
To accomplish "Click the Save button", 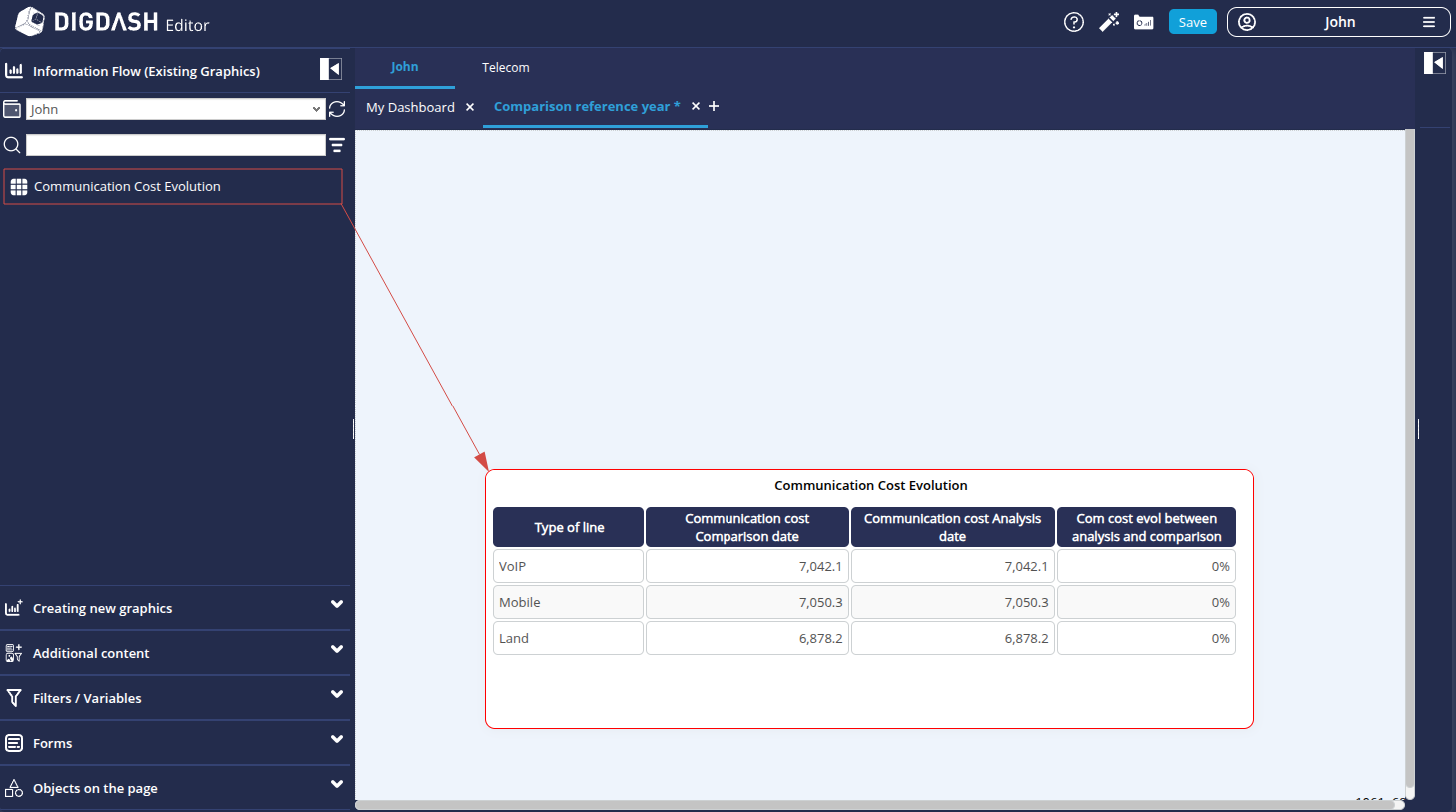I will pyautogui.click(x=1192, y=22).
